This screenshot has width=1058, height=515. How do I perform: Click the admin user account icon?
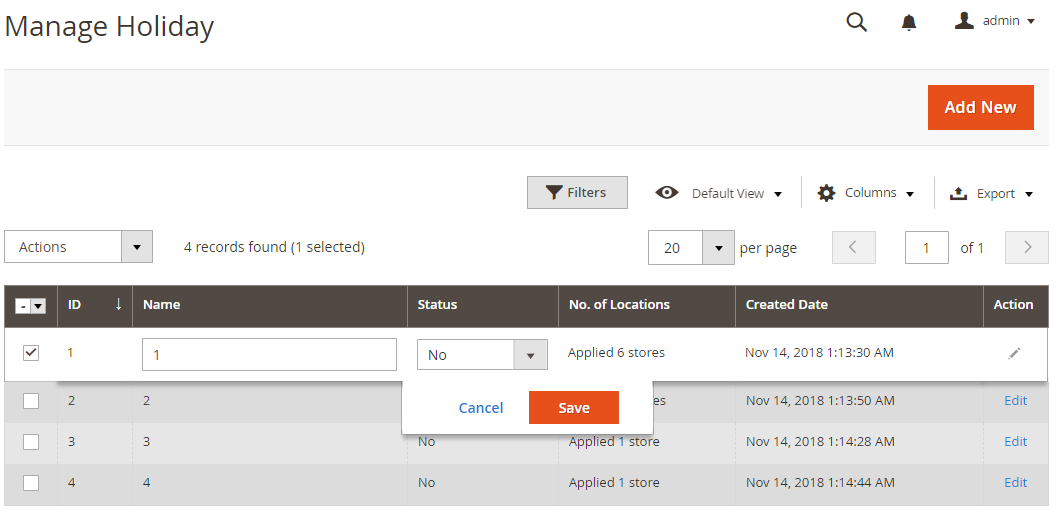pos(964,21)
